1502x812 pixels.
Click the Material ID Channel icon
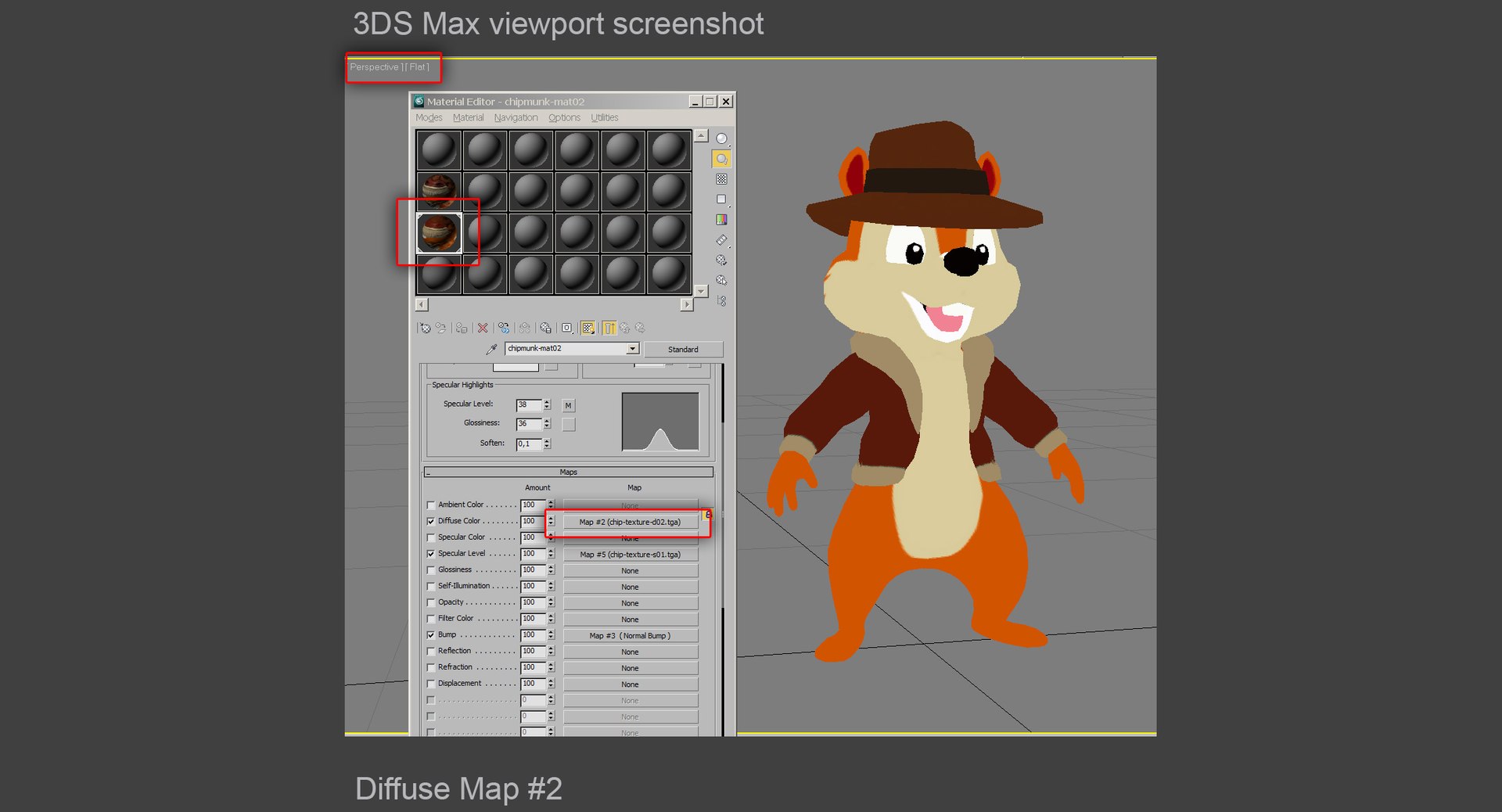567,329
